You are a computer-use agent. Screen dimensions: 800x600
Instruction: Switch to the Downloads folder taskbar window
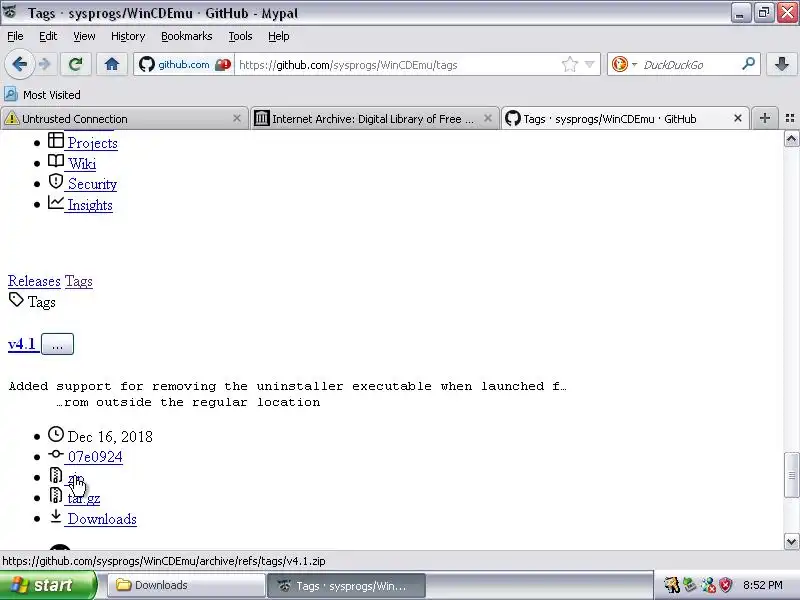(x=186, y=585)
